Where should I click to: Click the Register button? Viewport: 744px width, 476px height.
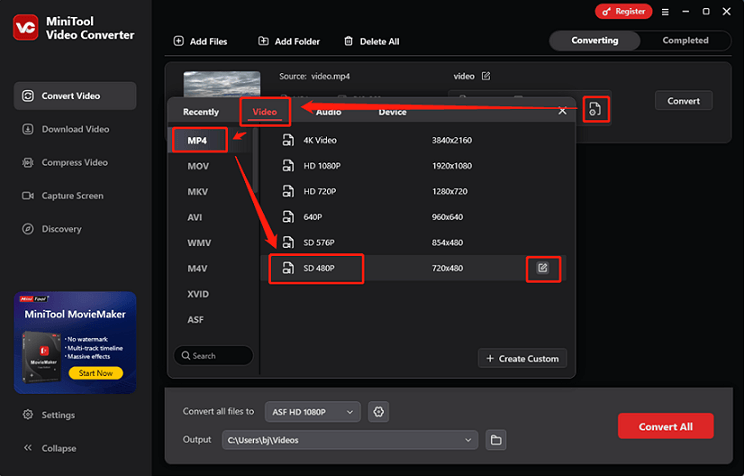coord(623,11)
